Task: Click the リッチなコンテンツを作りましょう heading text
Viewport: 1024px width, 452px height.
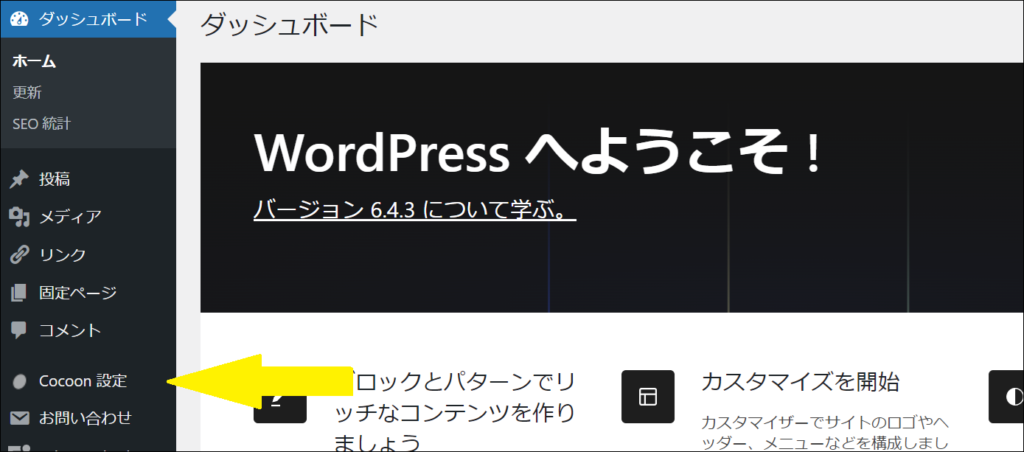Action: tap(455, 413)
